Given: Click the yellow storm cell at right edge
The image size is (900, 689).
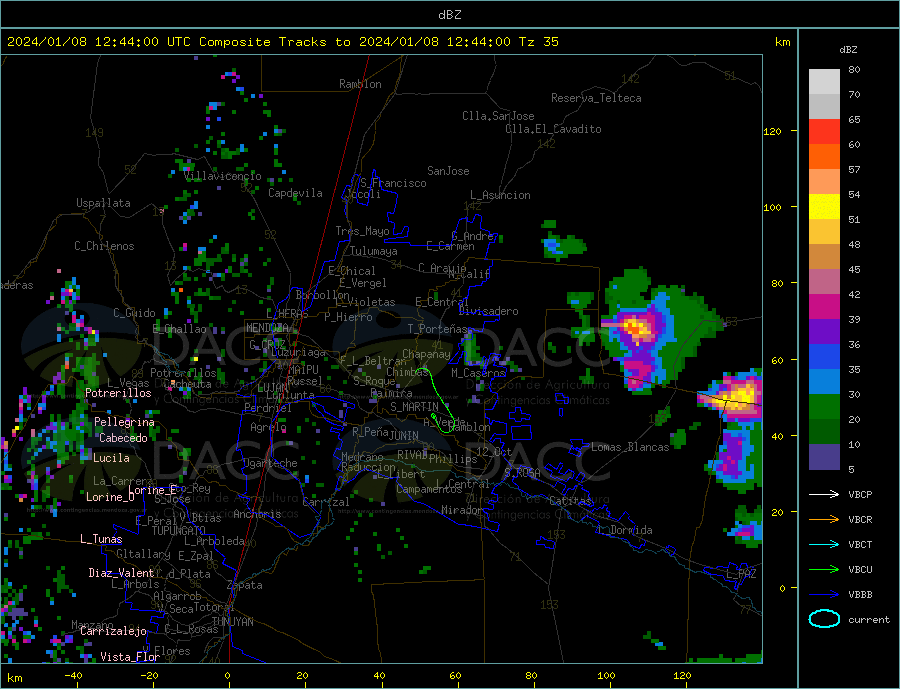Looking at the screenshot, I should [743, 395].
